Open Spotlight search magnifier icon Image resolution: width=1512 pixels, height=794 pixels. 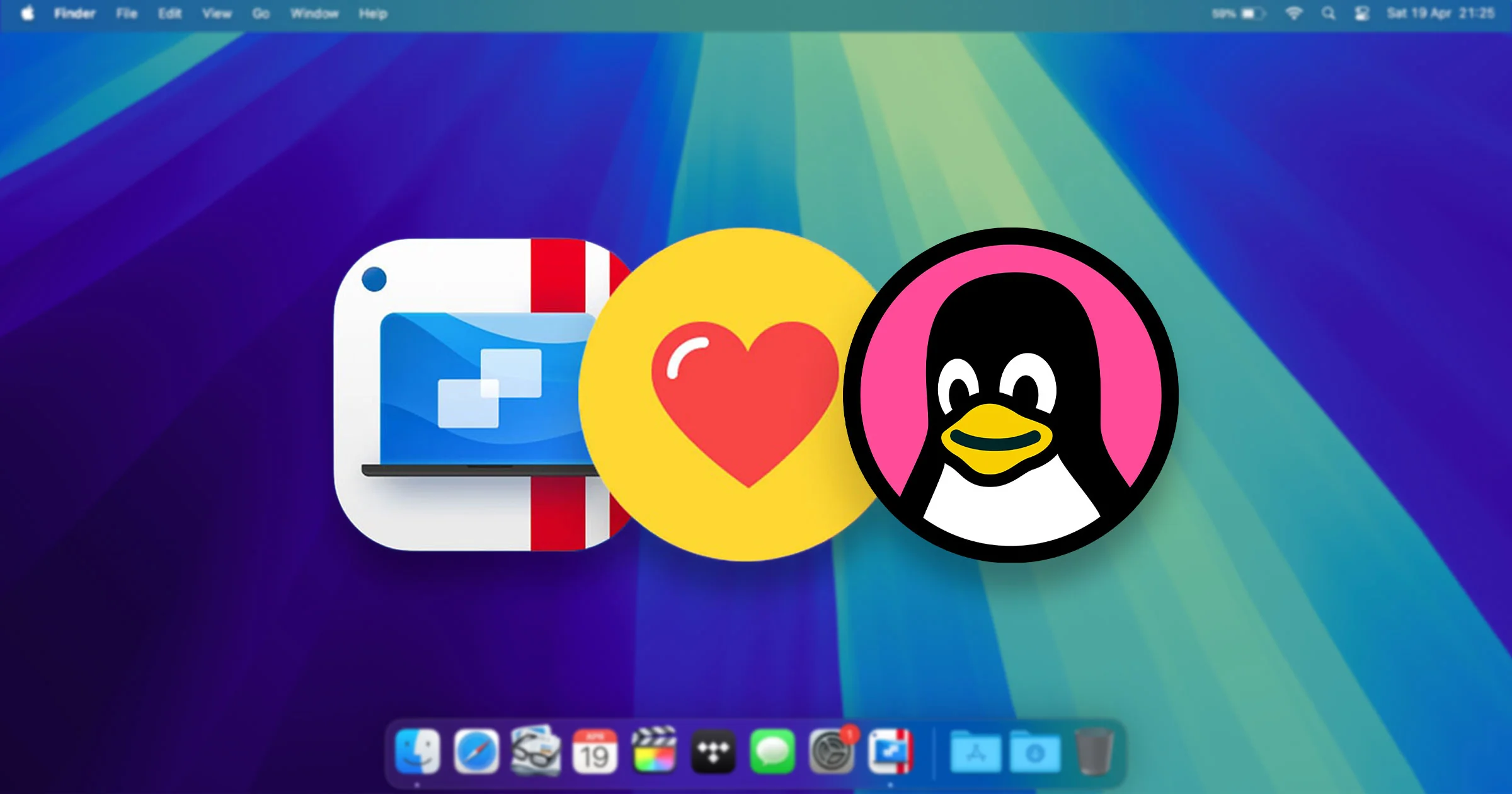1328,13
